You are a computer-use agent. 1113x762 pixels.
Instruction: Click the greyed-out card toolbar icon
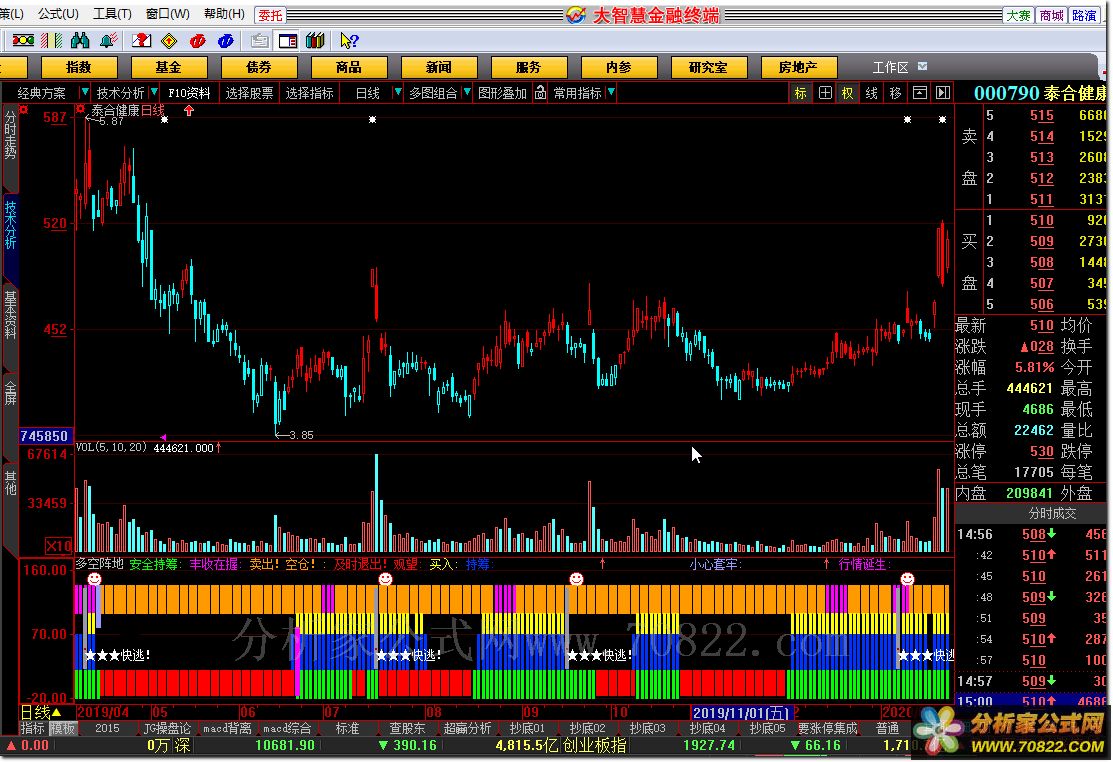point(259,40)
